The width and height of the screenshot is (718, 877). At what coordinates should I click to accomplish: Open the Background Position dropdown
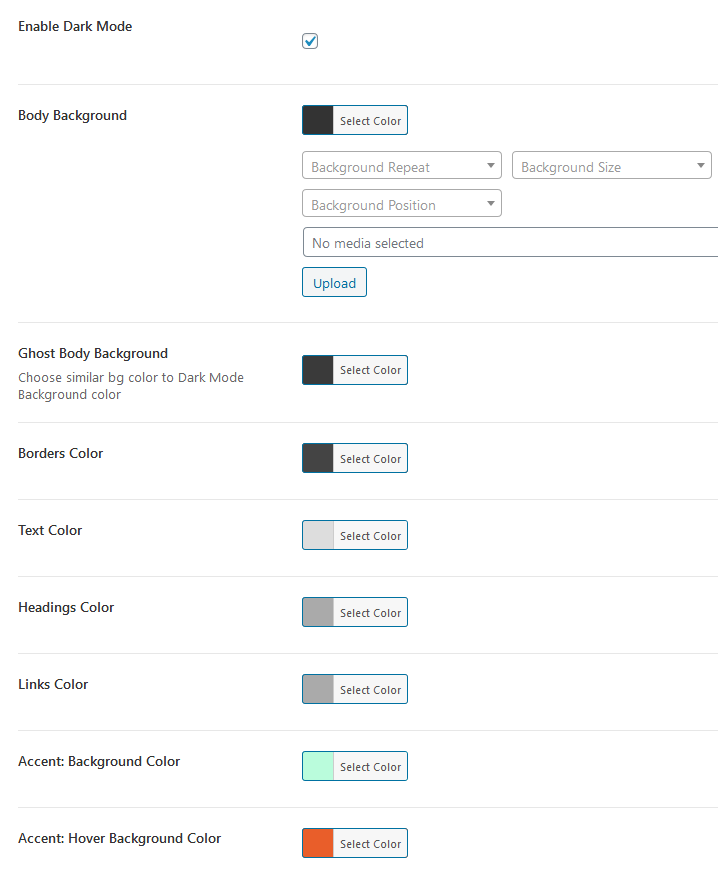(401, 205)
